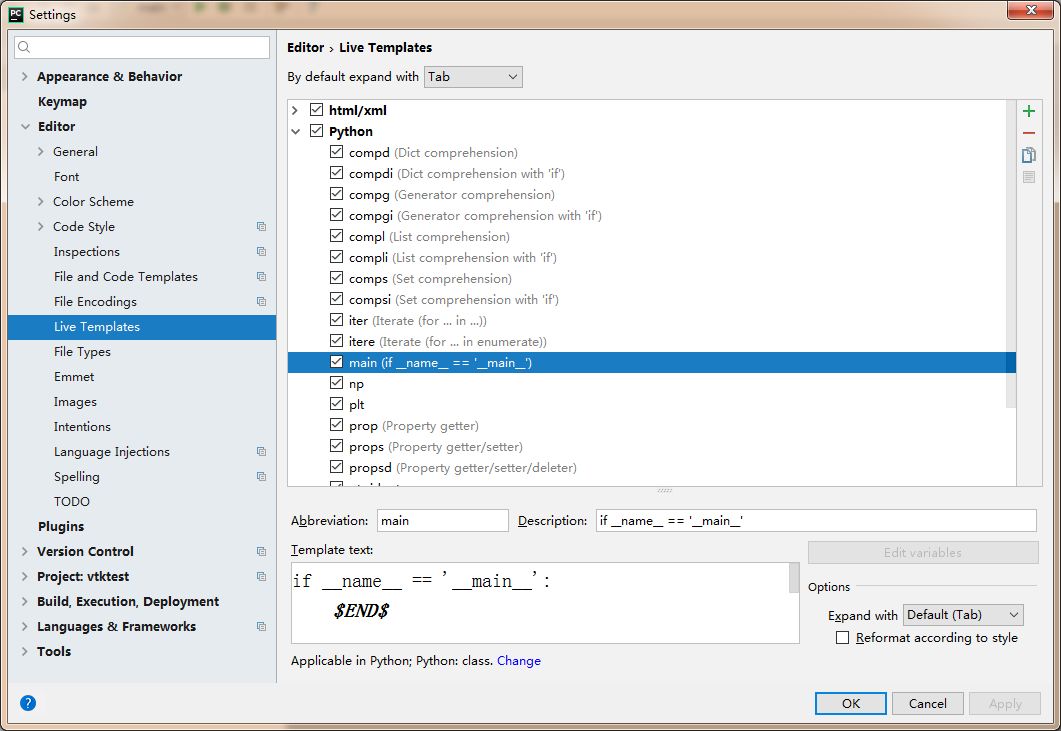Click the Description input field

coord(816,520)
